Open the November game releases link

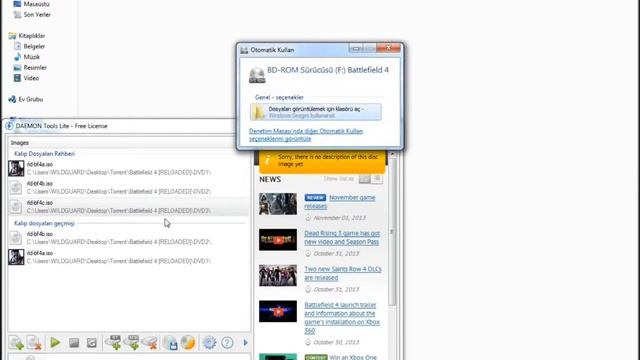(x=340, y=202)
